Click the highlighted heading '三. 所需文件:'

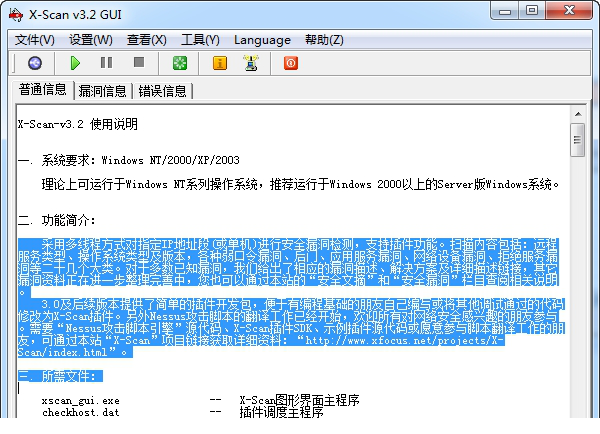coord(60,376)
